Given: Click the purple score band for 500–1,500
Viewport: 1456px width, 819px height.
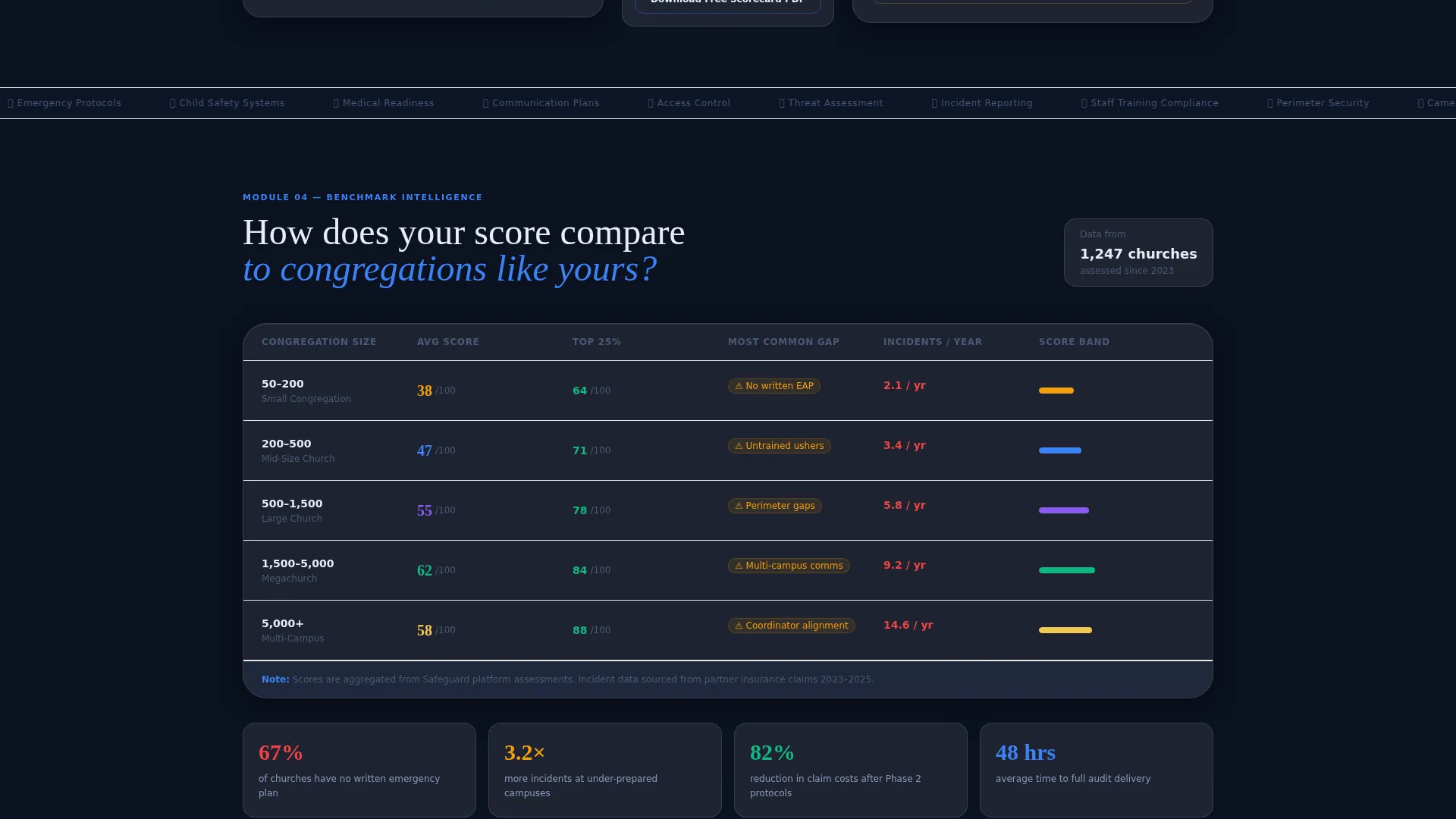Looking at the screenshot, I should pos(1064,510).
